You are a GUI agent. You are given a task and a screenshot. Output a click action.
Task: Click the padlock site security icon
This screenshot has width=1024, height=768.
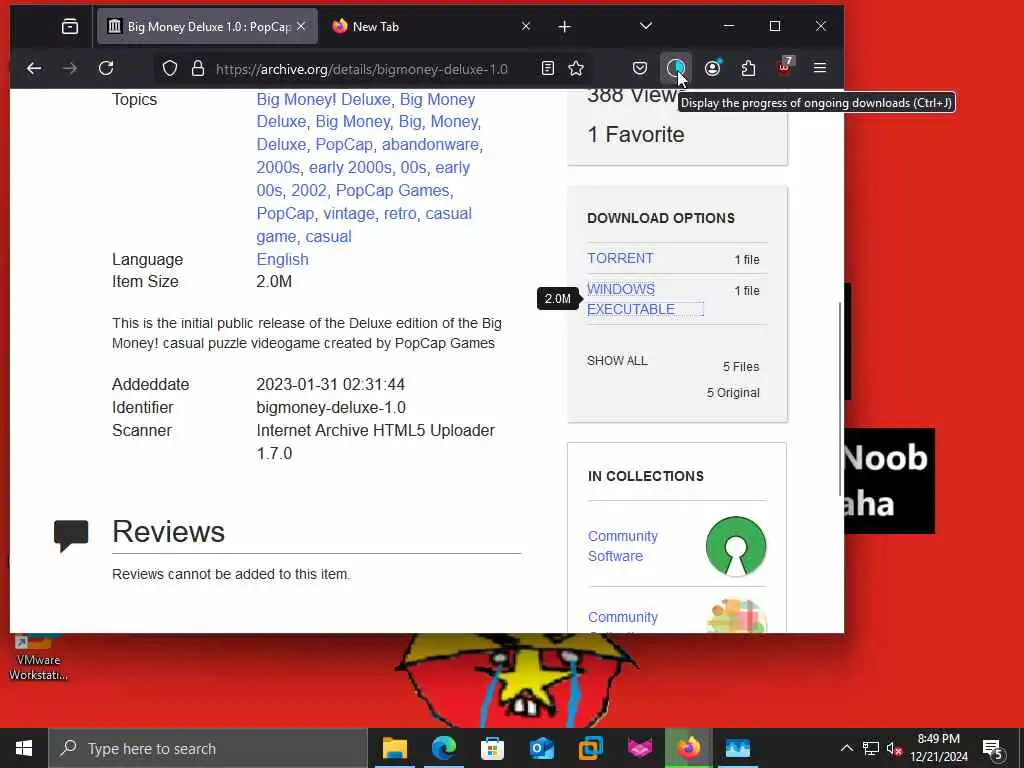pos(198,69)
